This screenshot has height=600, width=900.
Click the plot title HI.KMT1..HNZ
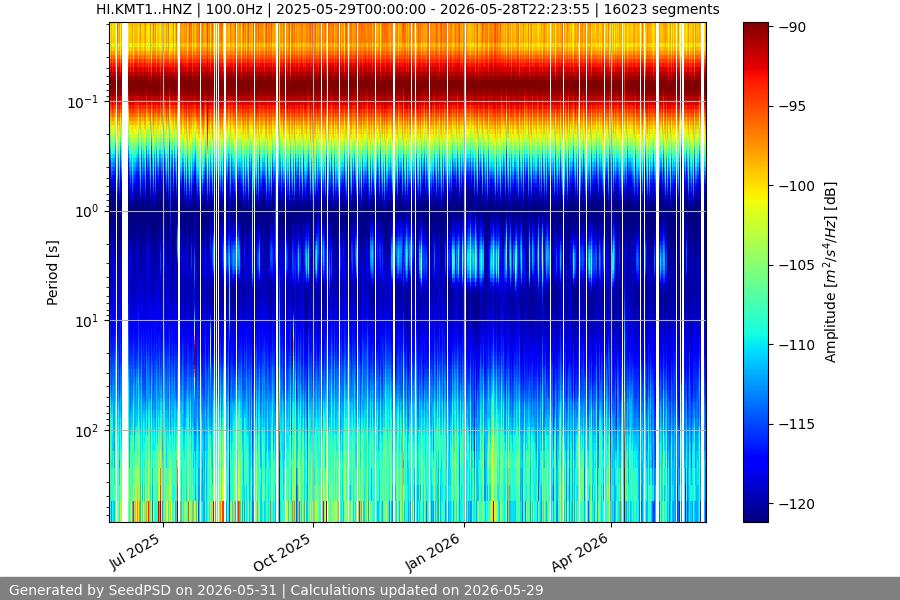coord(408,9)
